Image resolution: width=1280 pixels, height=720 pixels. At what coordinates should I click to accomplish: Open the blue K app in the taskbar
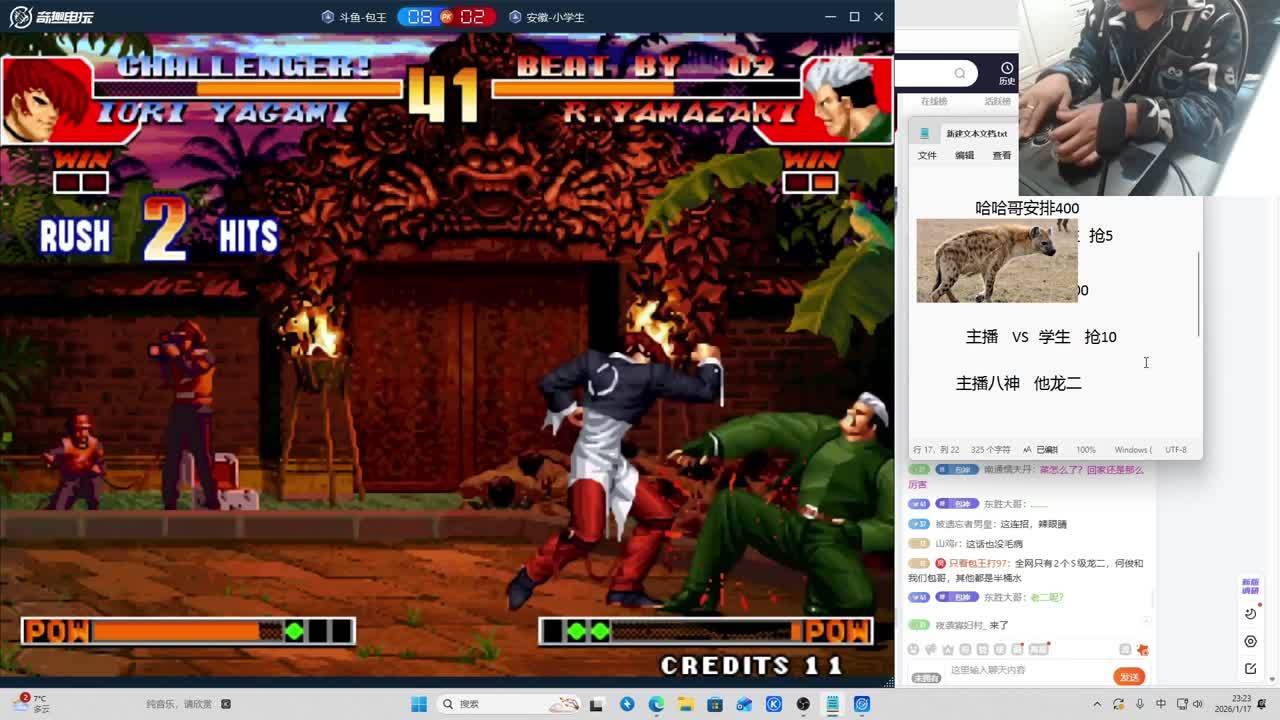773,704
